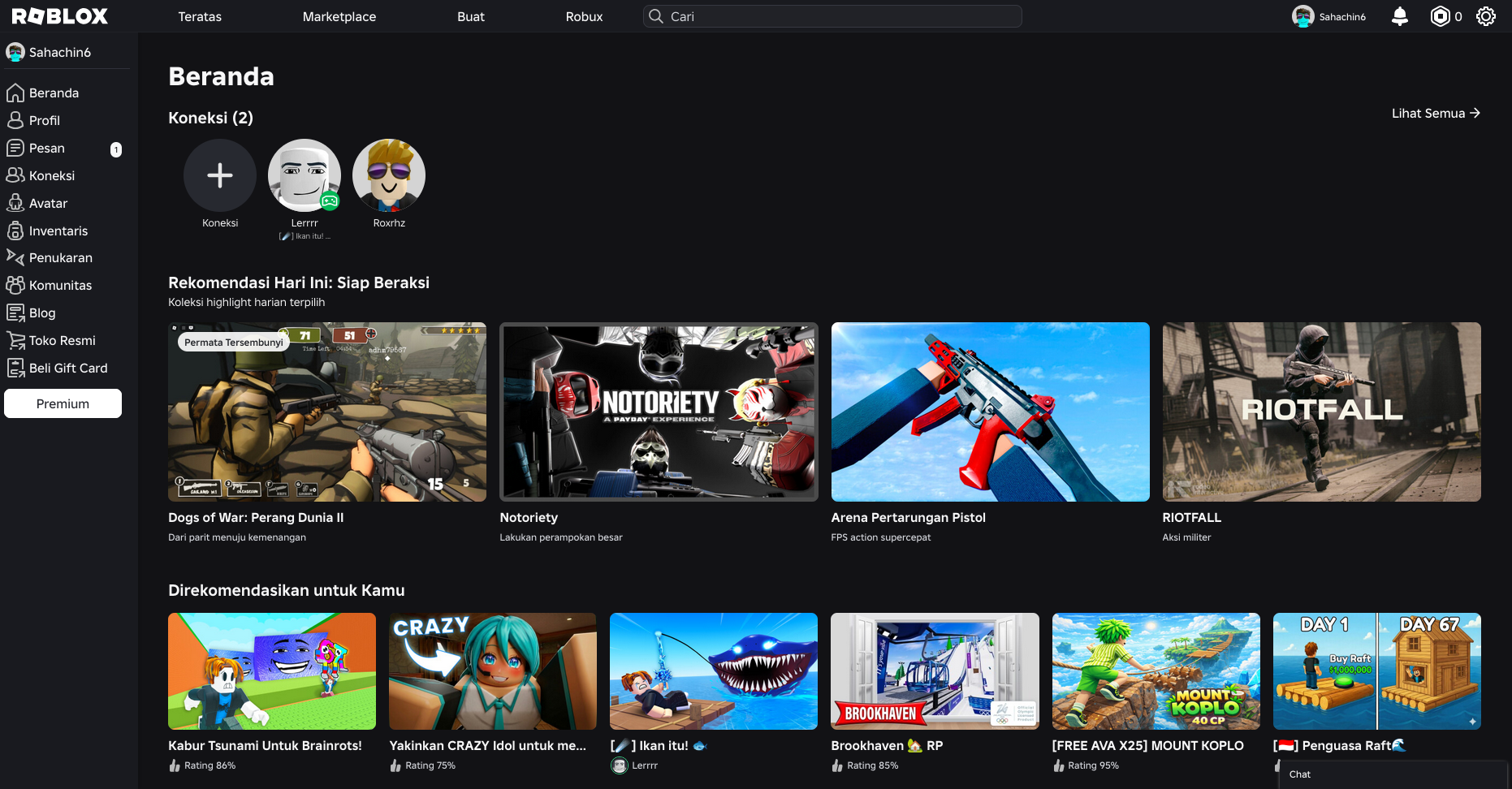Open Pesan messages in the sidebar
1512x789 pixels.
pos(46,149)
